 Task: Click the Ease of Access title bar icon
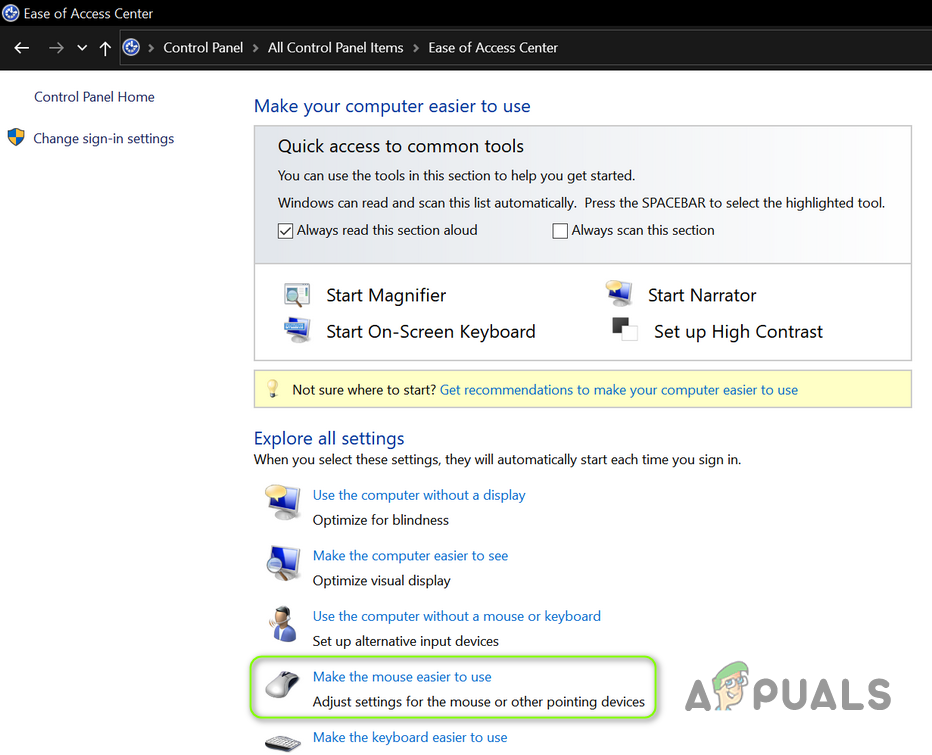point(11,13)
